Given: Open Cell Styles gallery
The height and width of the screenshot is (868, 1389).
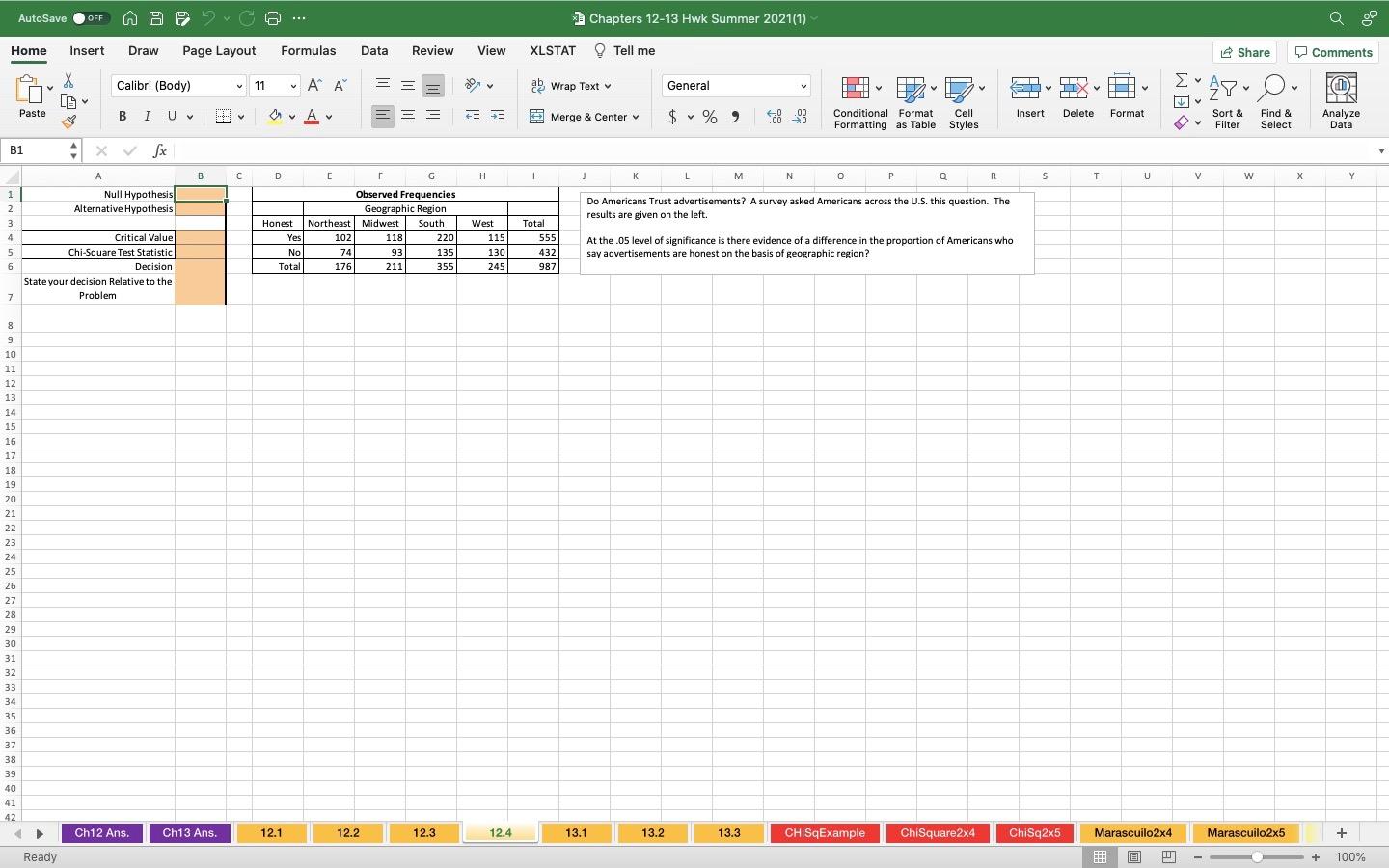Looking at the screenshot, I should [964, 102].
